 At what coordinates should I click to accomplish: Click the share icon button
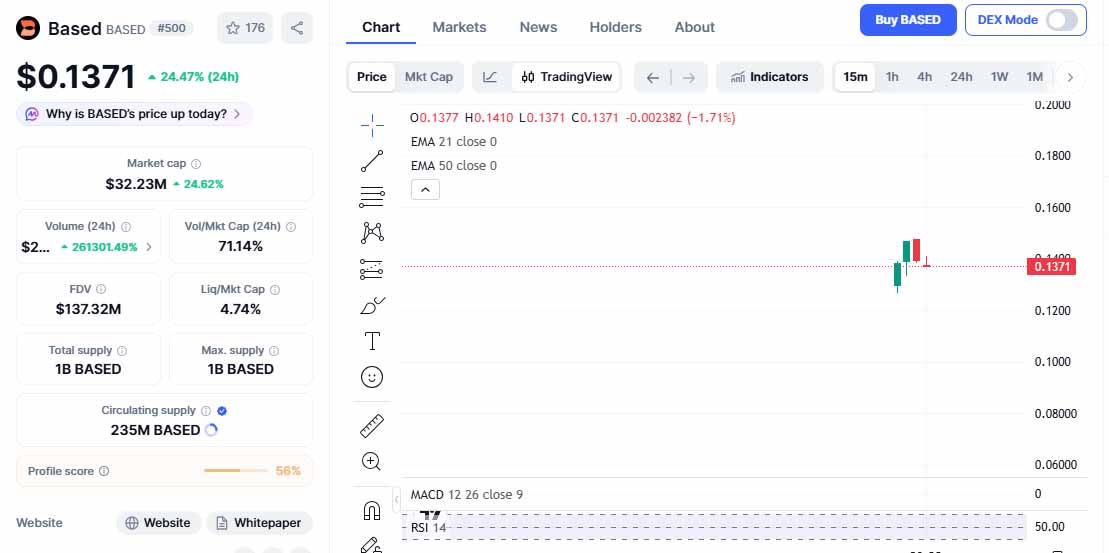[x=297, y=28]
